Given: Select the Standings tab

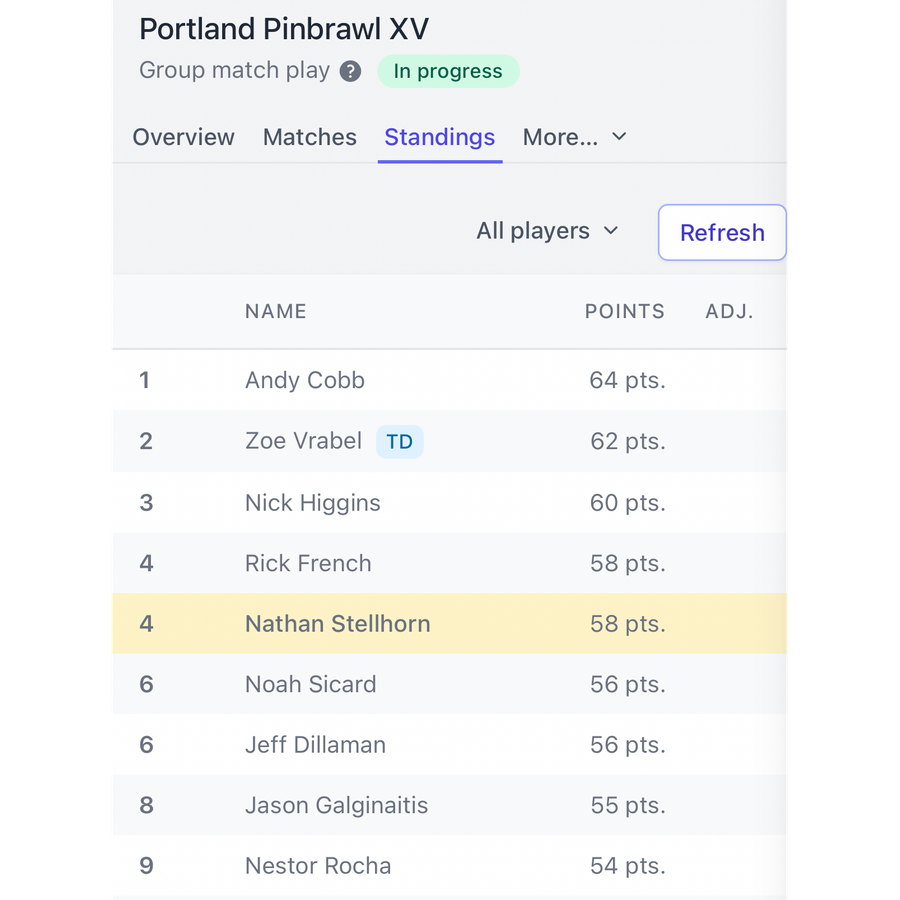Looking at the screenshot, I should tap(440, 137).
